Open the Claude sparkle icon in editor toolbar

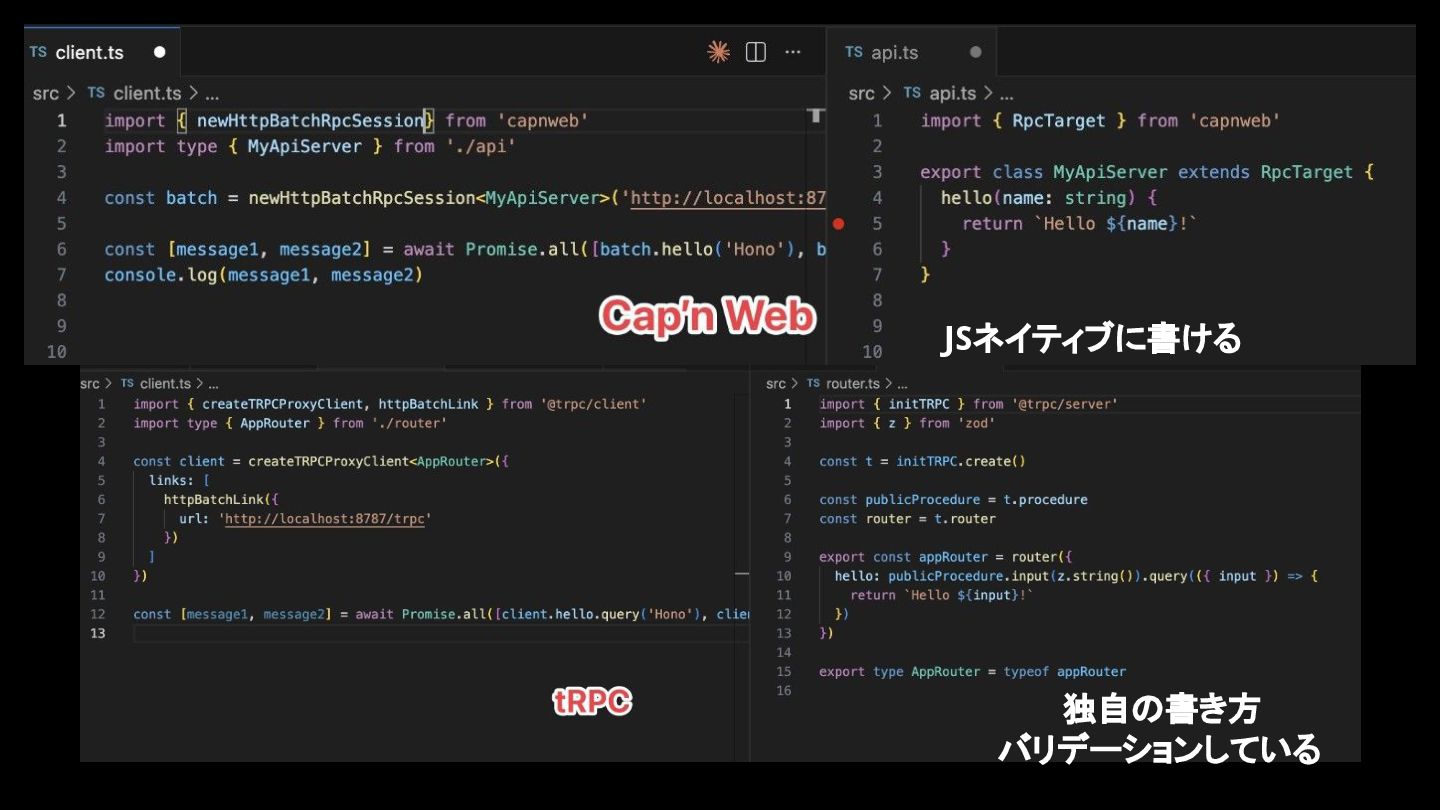(x=718, y=52)
